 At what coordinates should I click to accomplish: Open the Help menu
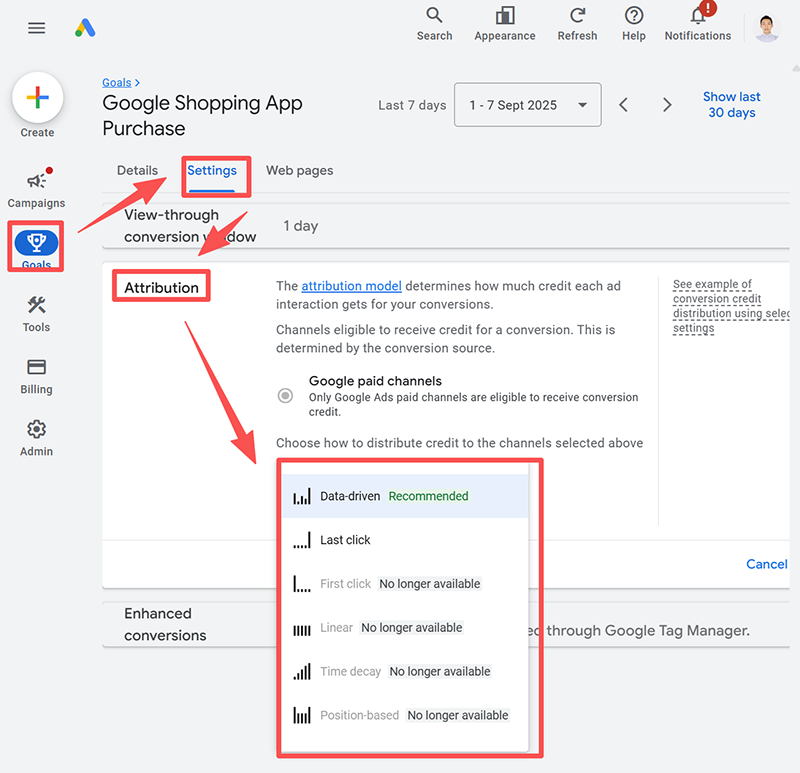pyautogui.click(x=634, y=23)
